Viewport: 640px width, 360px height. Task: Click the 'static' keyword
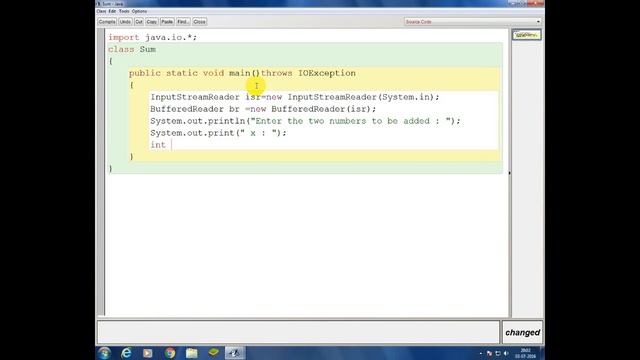[182, 73]
